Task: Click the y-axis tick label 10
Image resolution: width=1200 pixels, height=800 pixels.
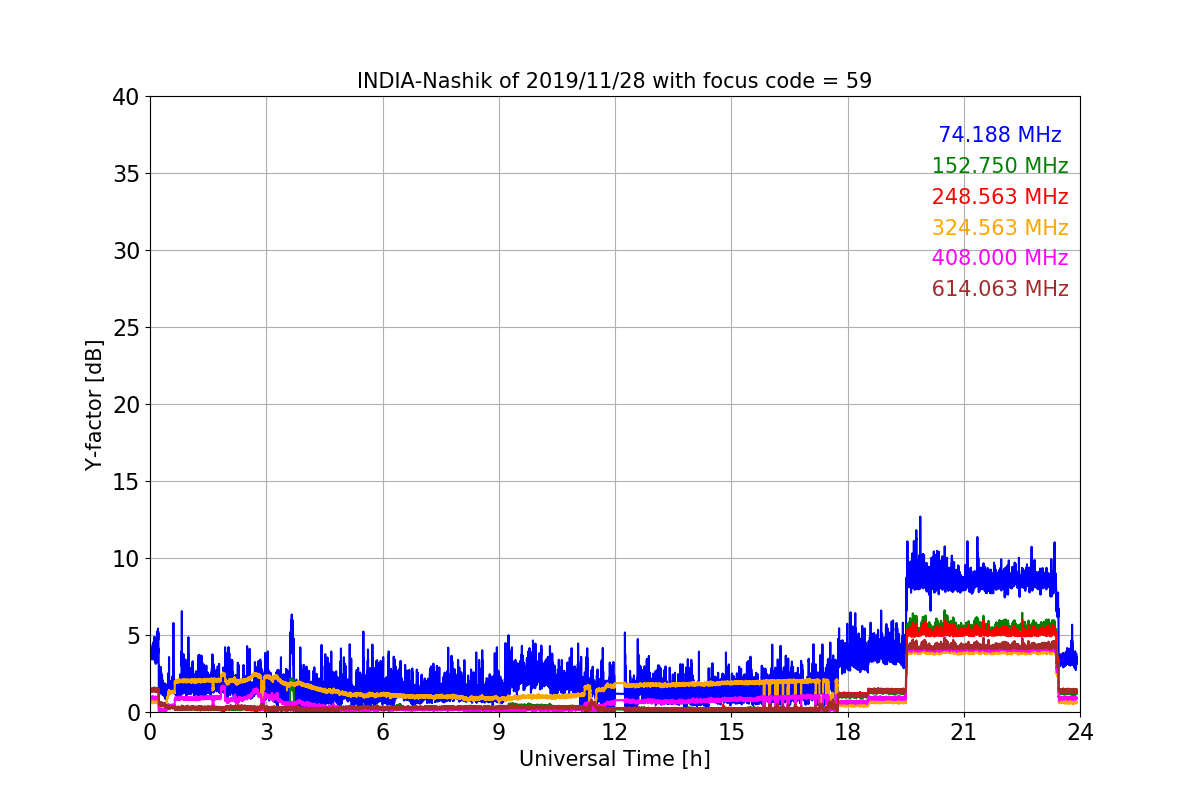Action: (x=126, y=559)
